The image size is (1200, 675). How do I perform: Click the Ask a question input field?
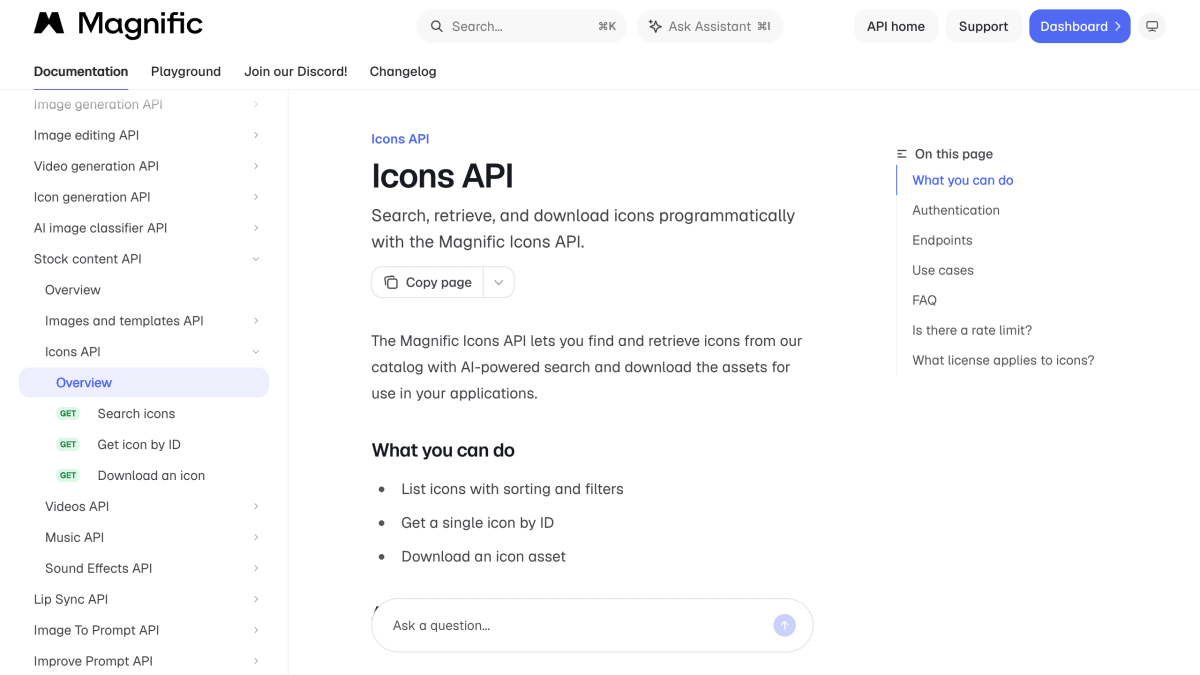tap(577, 625)
